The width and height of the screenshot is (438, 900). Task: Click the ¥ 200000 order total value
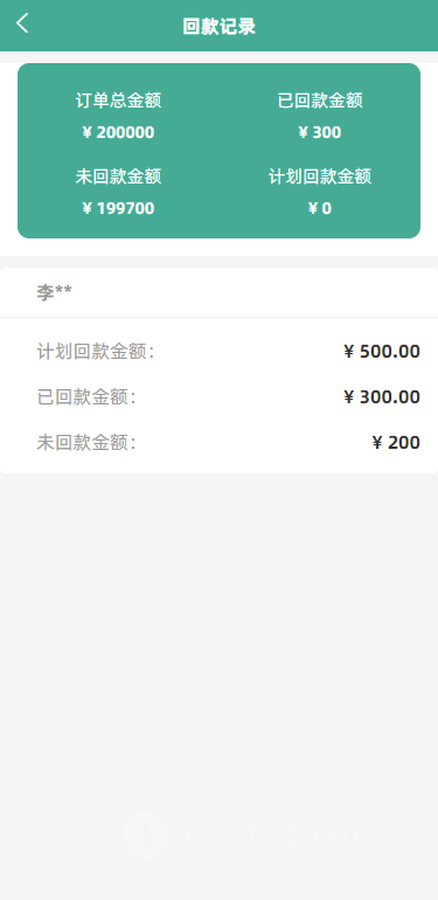[118, 133]
